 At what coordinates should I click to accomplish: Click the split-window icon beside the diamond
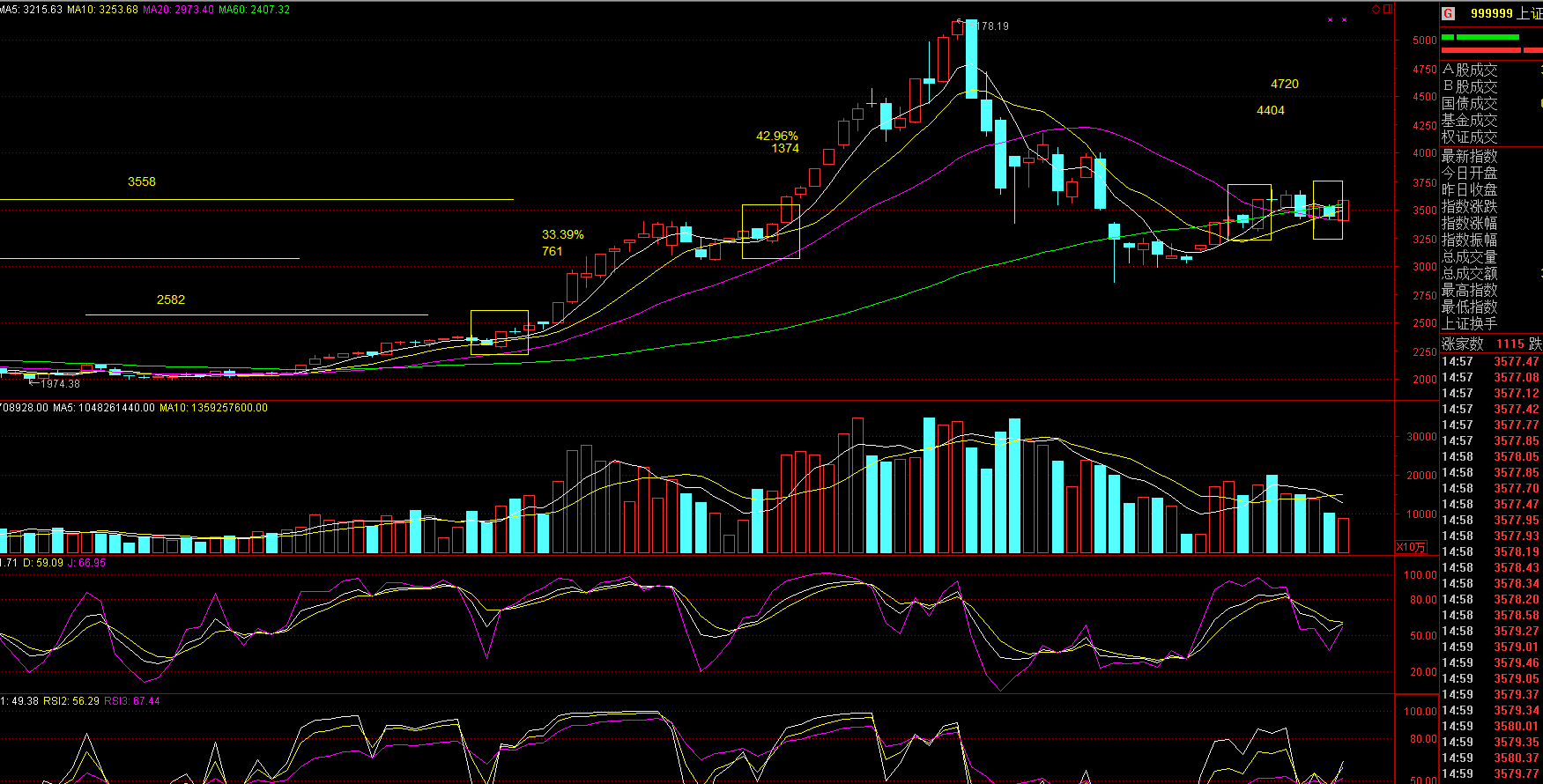point(1388,9)
